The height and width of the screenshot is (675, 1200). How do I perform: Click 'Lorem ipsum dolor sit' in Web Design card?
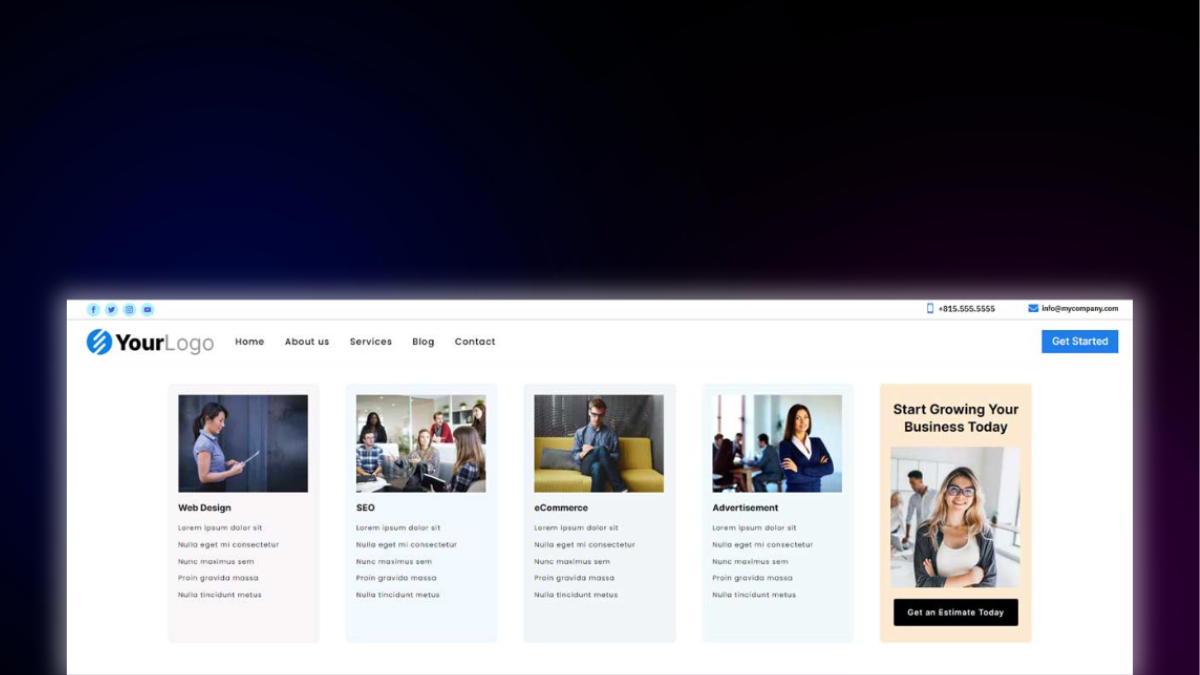(x=220, y=528)
